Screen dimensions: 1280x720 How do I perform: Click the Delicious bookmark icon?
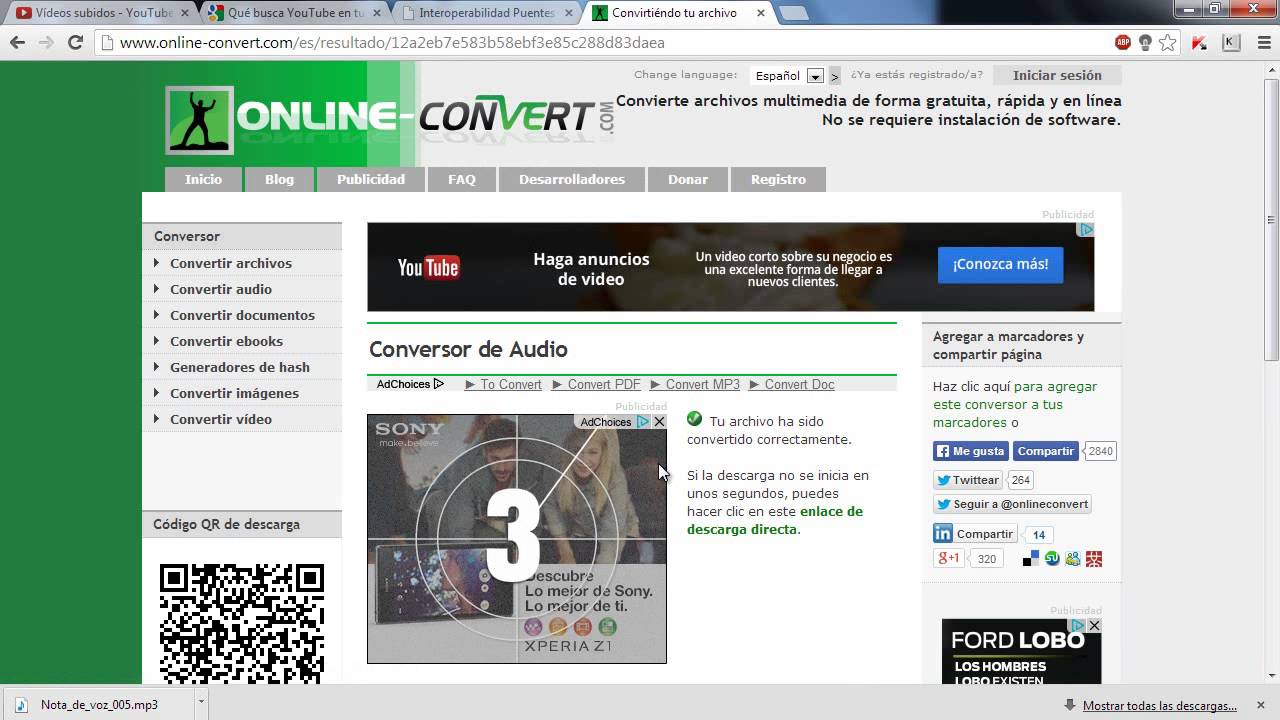click(1031, 558)
